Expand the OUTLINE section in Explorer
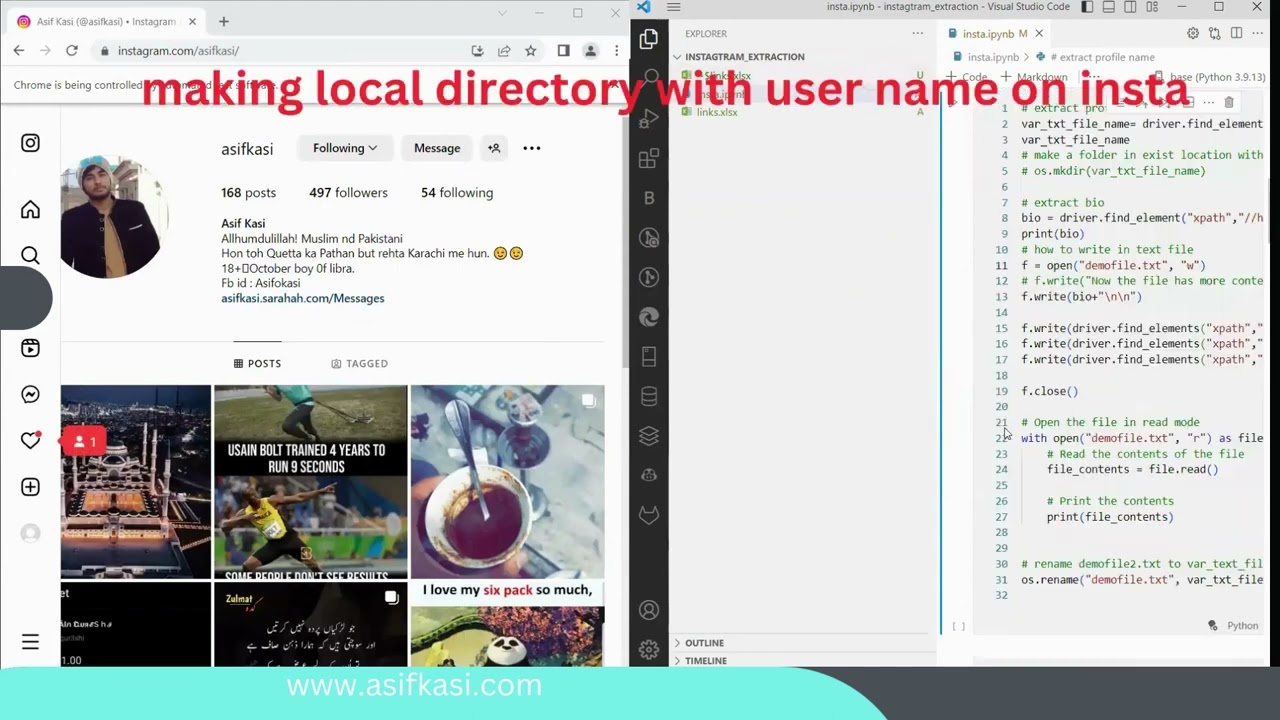Image resolution: width=1280 pixels, height=720 pixels. 805,643
